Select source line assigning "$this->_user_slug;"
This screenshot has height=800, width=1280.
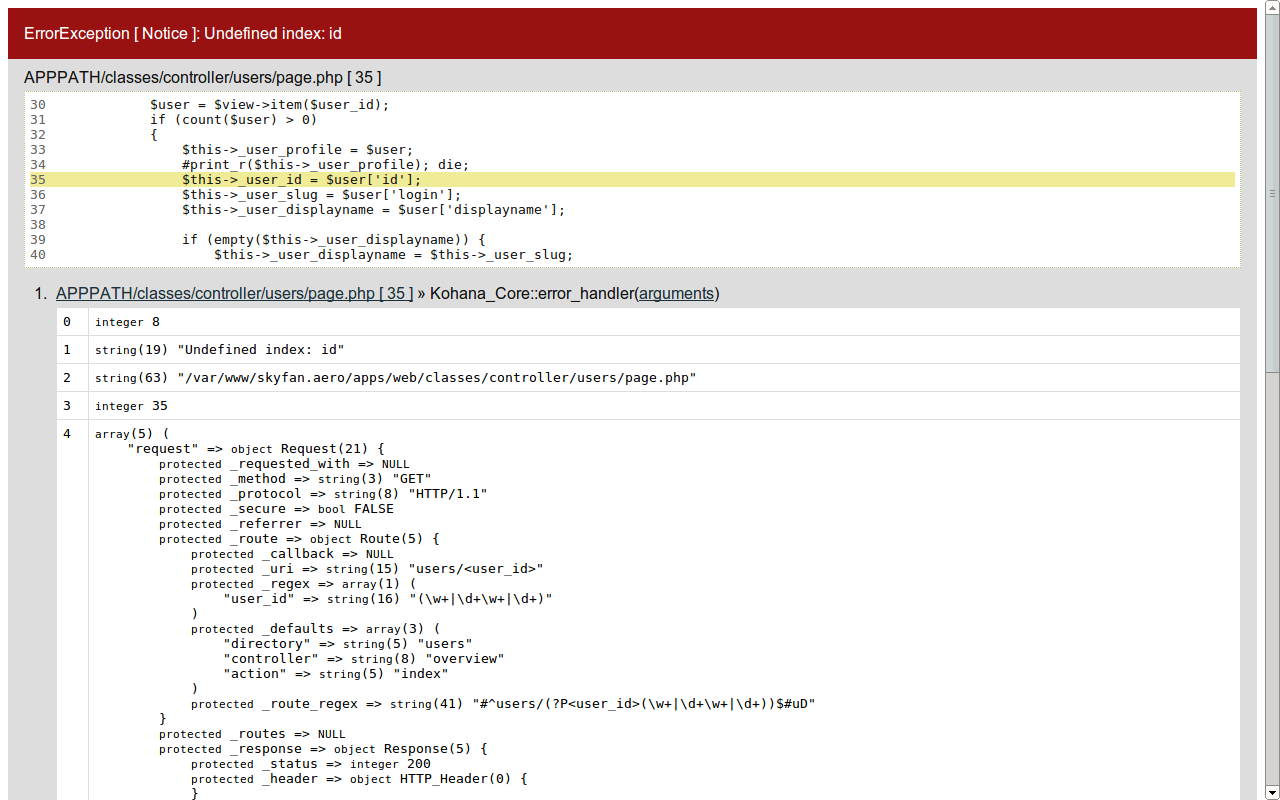393,255
